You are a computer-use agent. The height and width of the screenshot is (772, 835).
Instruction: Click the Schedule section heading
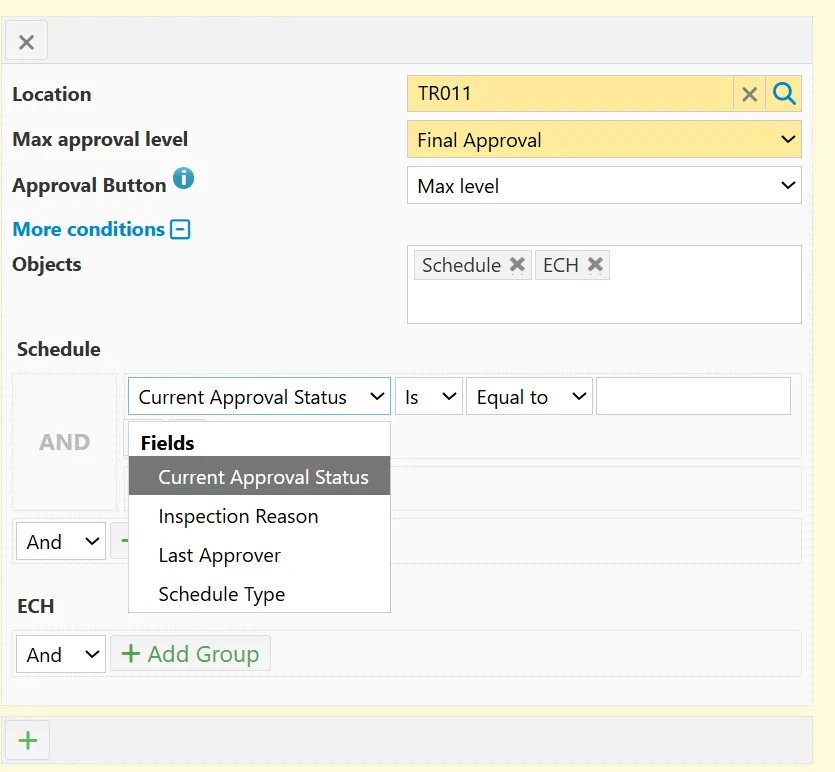point(59,349)
